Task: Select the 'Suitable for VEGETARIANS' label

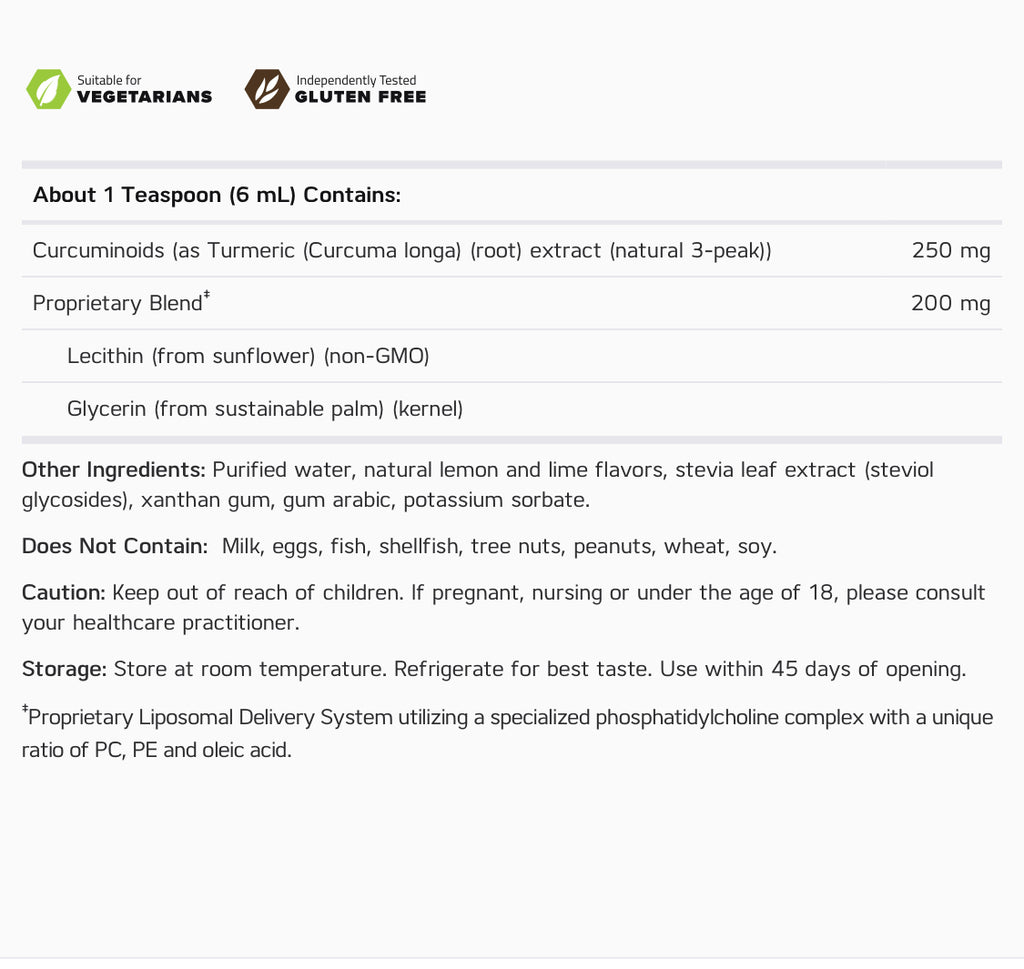Action: pos(144,89)
